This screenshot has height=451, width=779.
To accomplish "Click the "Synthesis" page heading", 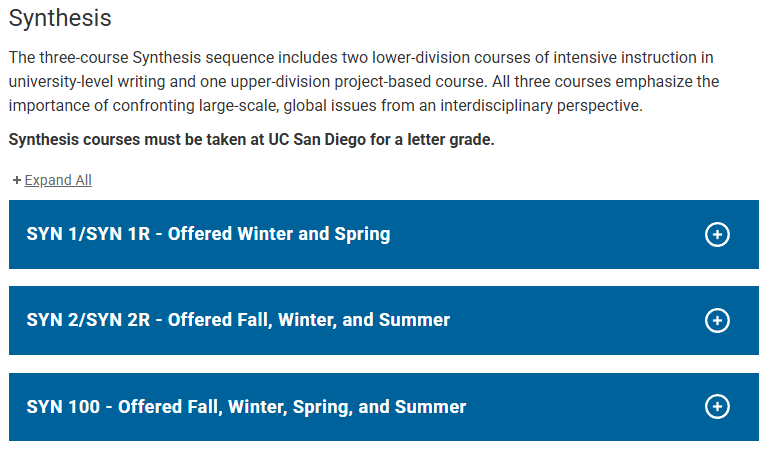I will [x=60, y=18].
